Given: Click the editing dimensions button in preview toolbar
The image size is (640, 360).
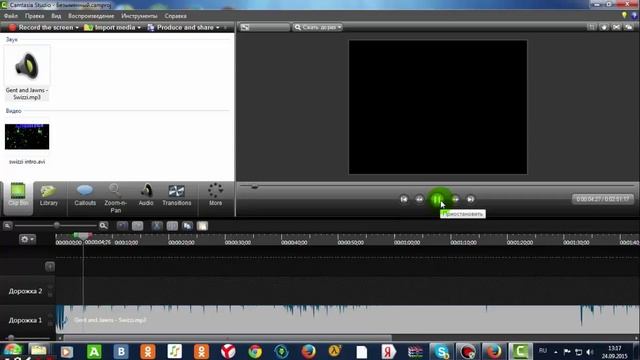Looking at the screenshot, I should click(x=264, y=27).
